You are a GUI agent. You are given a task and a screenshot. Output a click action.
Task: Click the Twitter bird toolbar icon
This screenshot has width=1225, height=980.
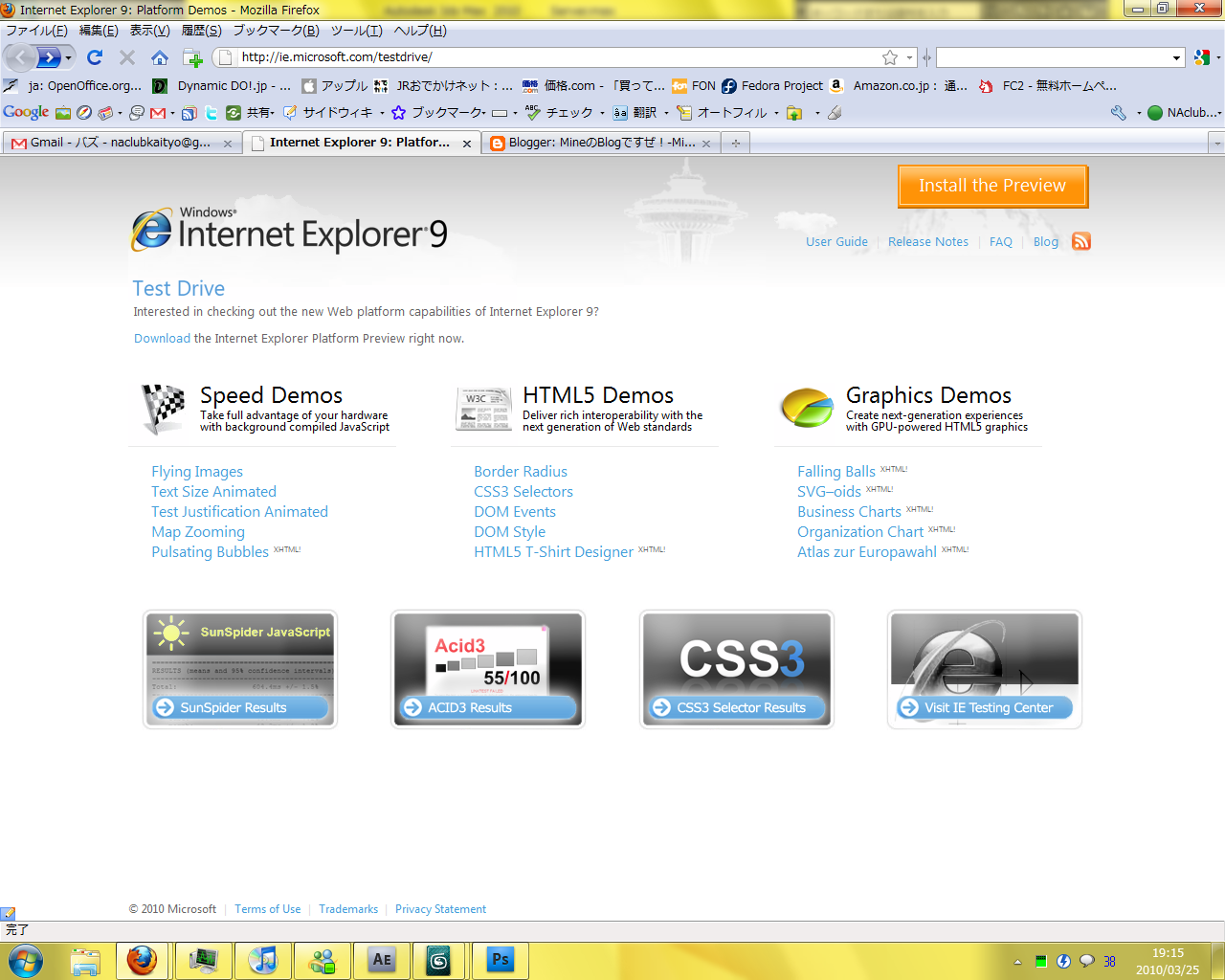[212, 113]
